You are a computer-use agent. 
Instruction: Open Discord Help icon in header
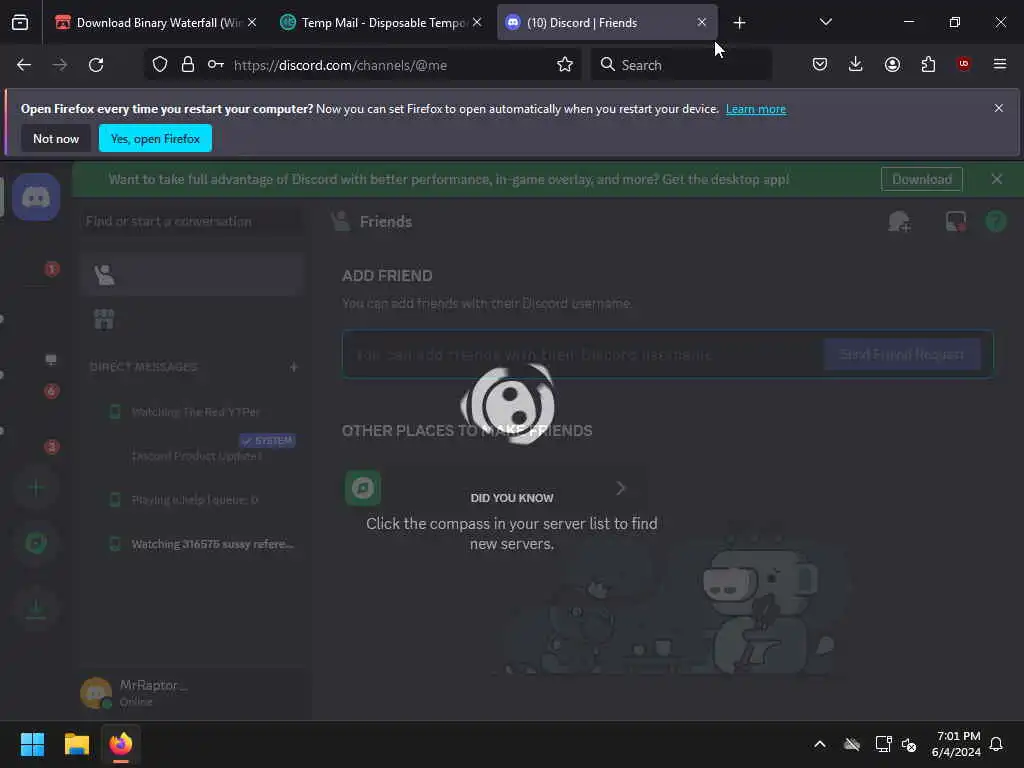click(995, 221)
